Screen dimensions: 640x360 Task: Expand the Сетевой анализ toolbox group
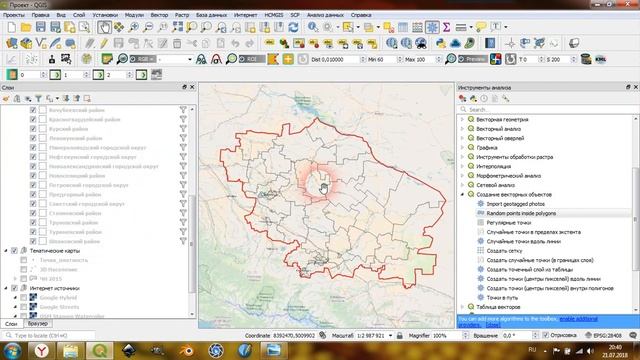click(462, 185)
